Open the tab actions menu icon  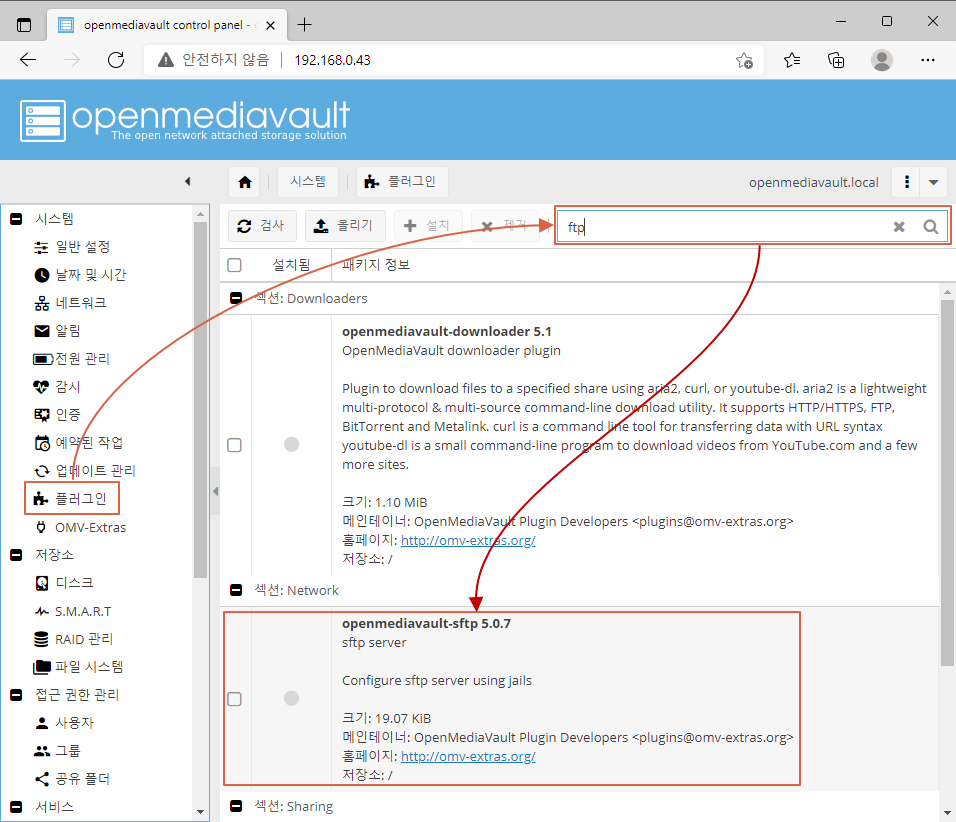24,25
